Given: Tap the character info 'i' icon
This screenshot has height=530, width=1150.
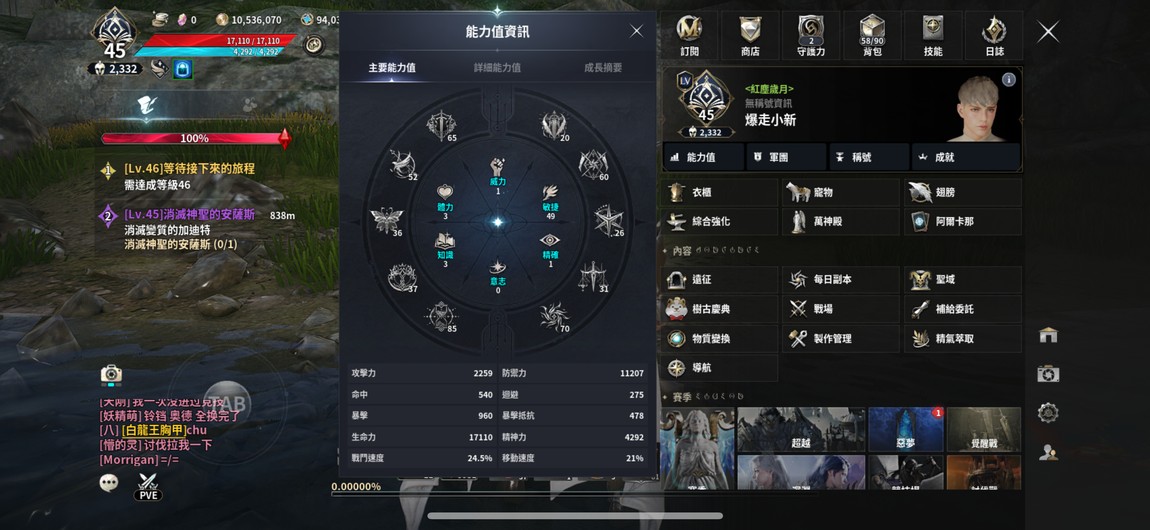Looking at the screenshot, I should click(x=1008, y=79).
